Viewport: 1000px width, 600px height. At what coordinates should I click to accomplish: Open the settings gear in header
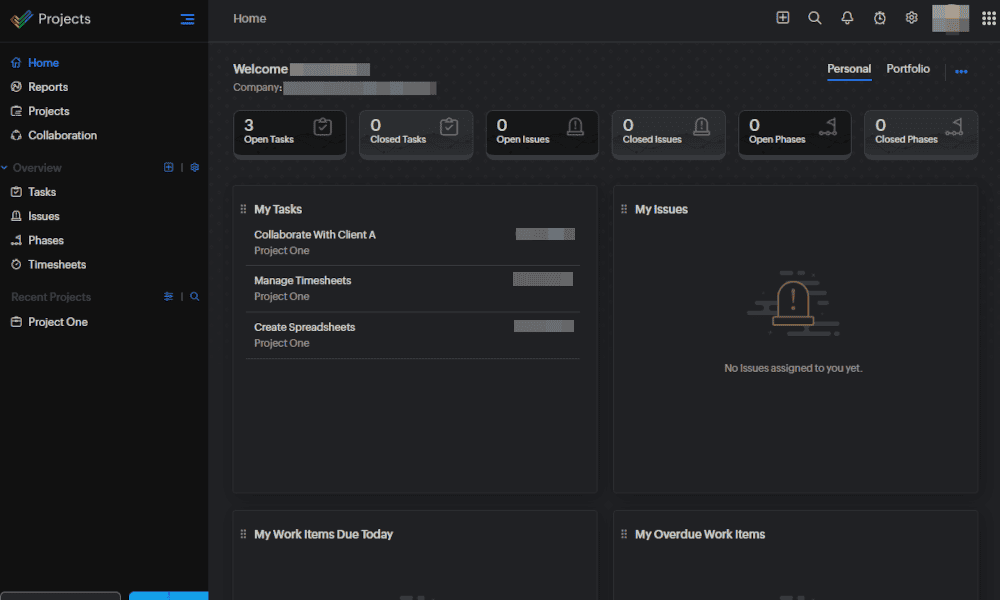tap(911, 18)
